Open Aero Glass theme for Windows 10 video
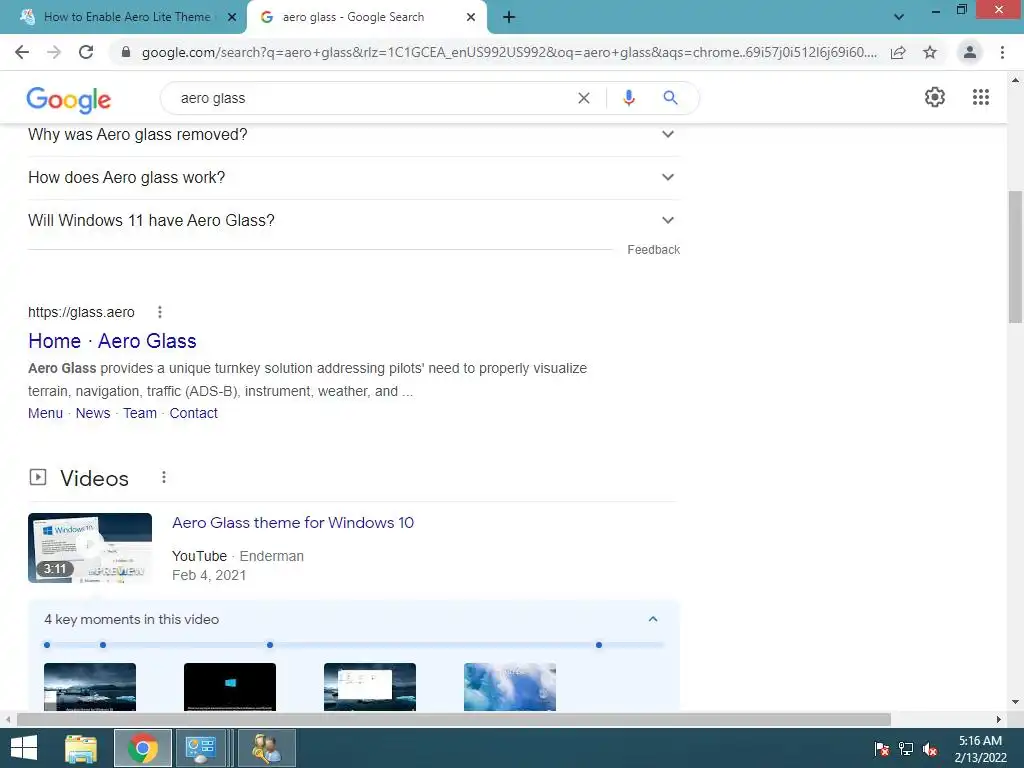Viewport: 1024px width, 768px height. tap(293, 523)
